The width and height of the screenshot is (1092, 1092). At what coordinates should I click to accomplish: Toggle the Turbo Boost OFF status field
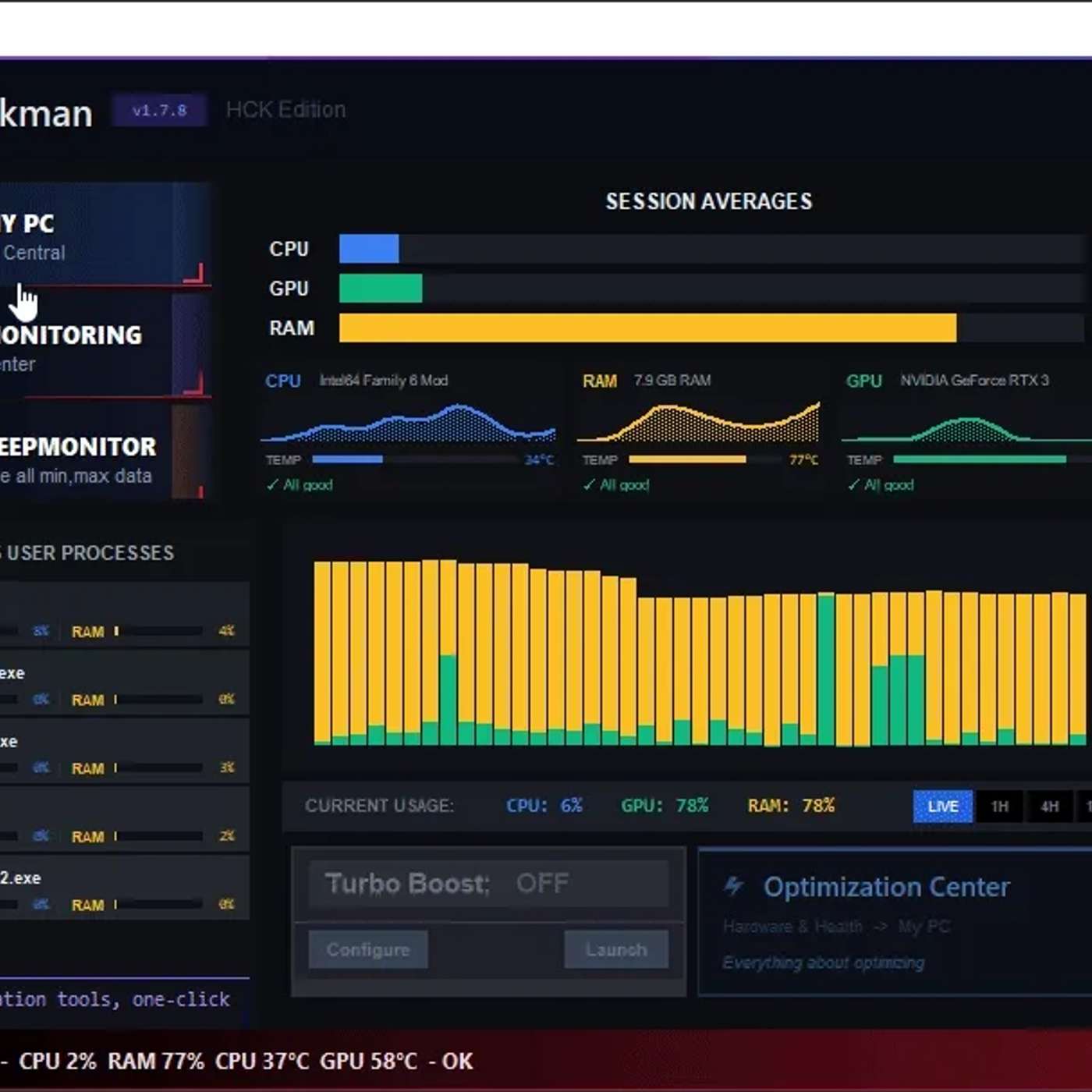coord(488,884)
